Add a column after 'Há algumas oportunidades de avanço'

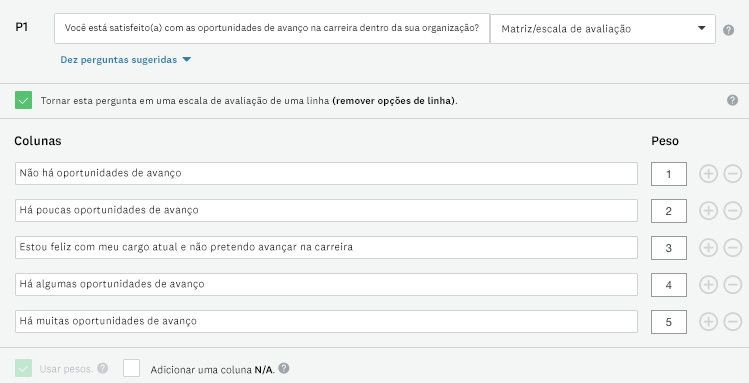click(x=708, y=285)
